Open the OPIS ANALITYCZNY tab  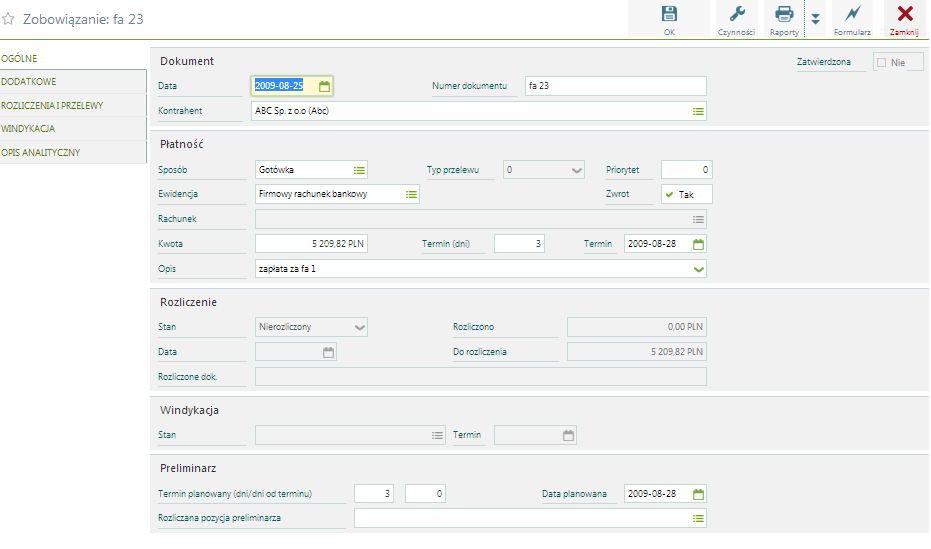[73, 152]
